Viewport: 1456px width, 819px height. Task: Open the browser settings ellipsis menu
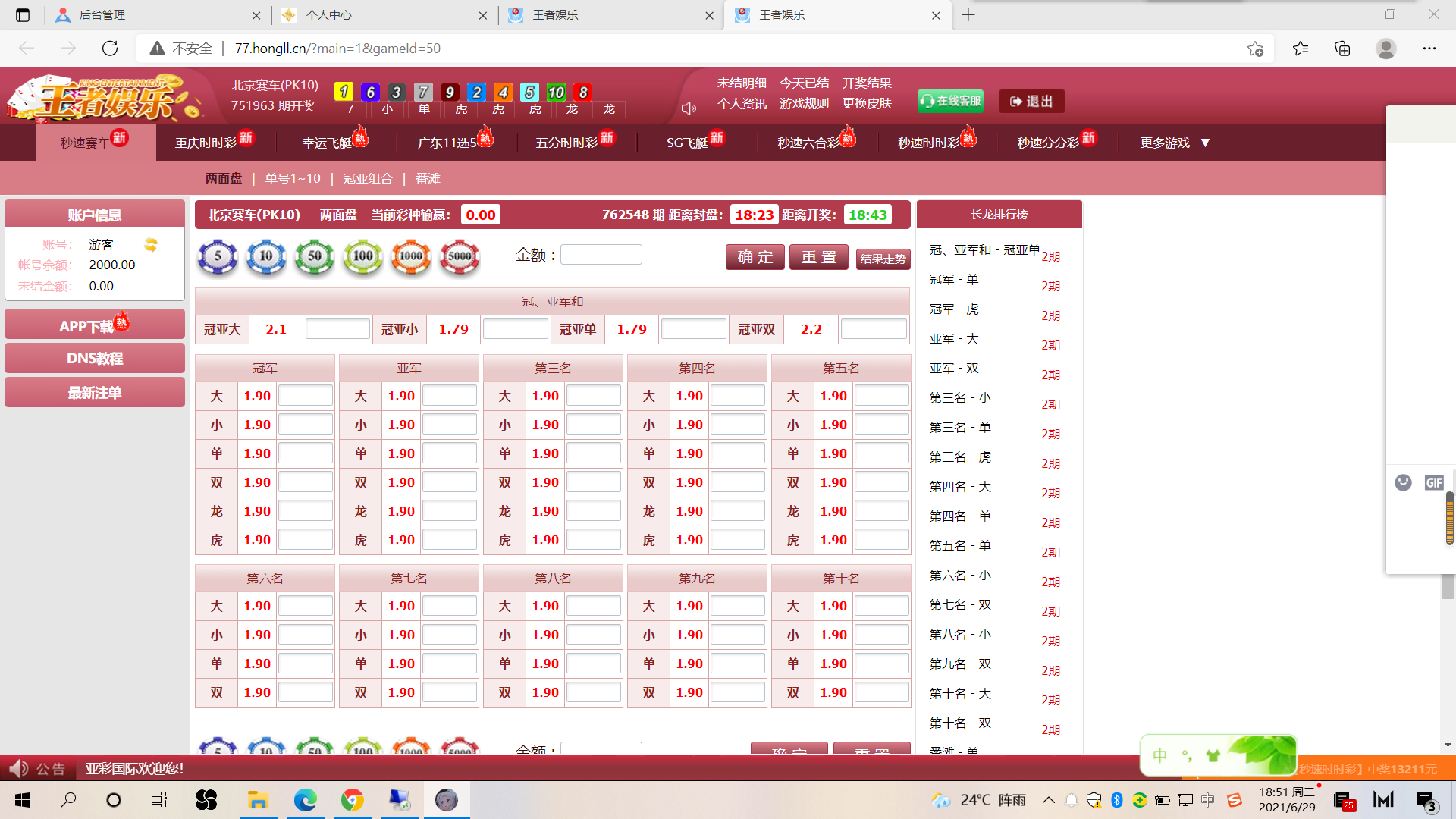(x=1429, y=49)
